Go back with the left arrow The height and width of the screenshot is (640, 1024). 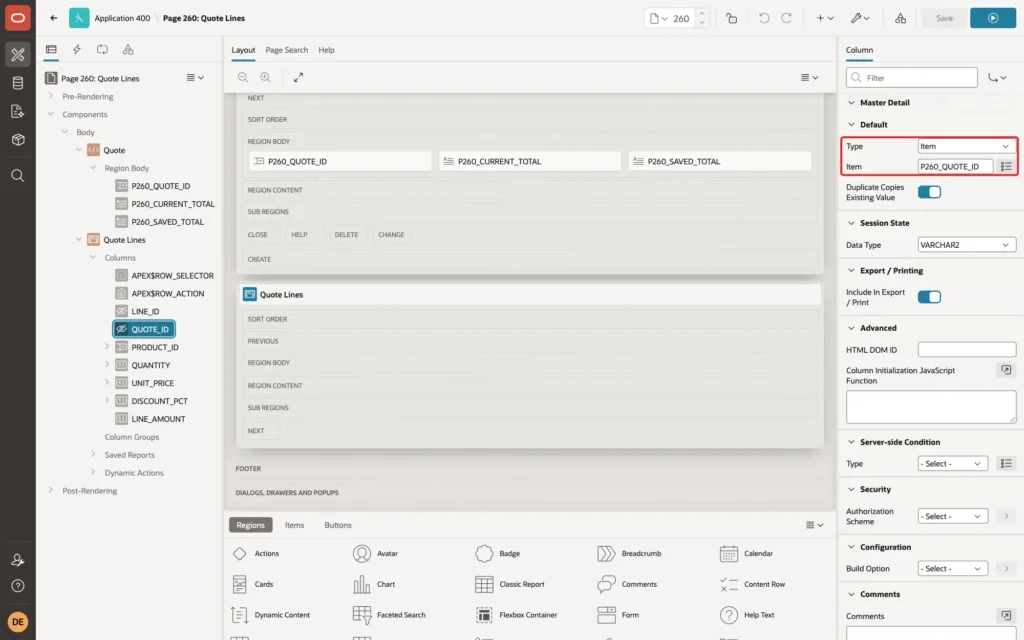(x=54, y=18)
